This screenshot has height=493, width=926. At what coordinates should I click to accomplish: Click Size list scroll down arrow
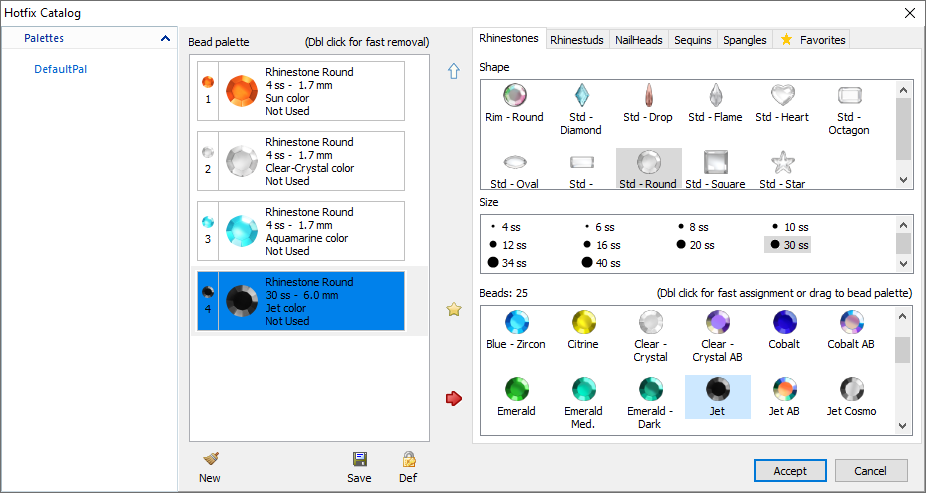[x=903, y=264]
